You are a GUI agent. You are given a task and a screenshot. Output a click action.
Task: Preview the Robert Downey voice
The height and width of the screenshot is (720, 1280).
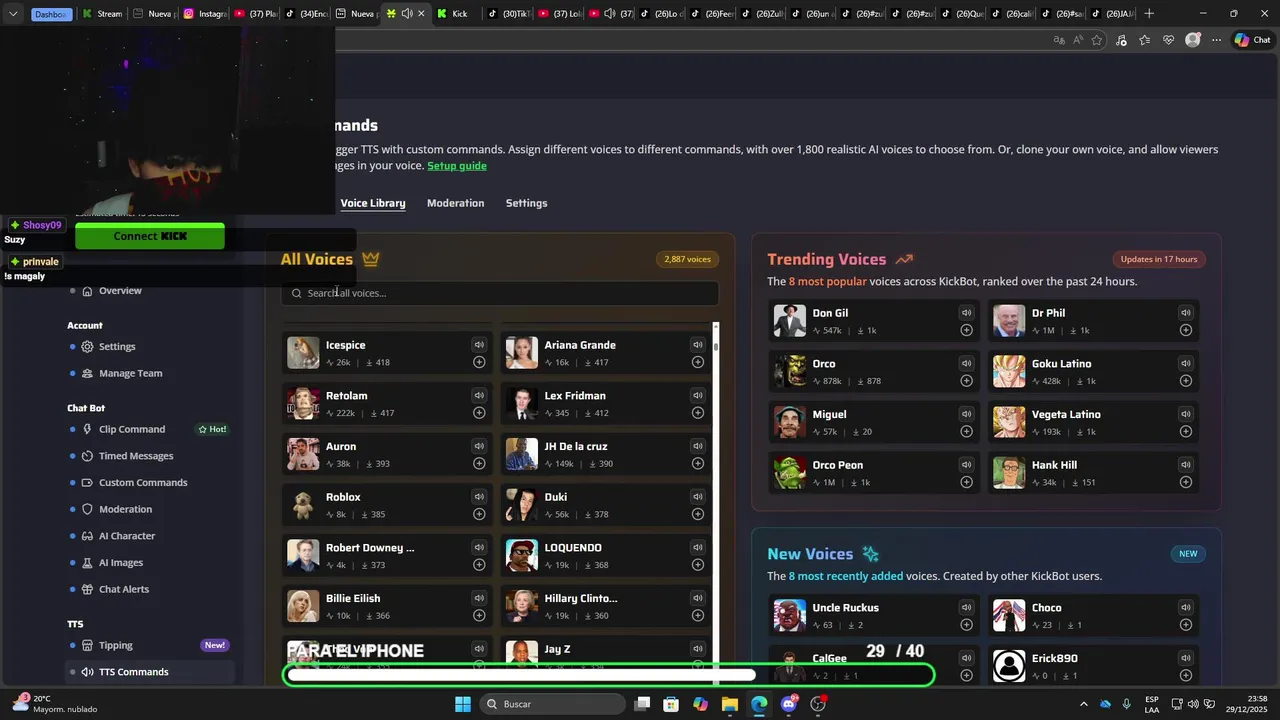point(479,548)
